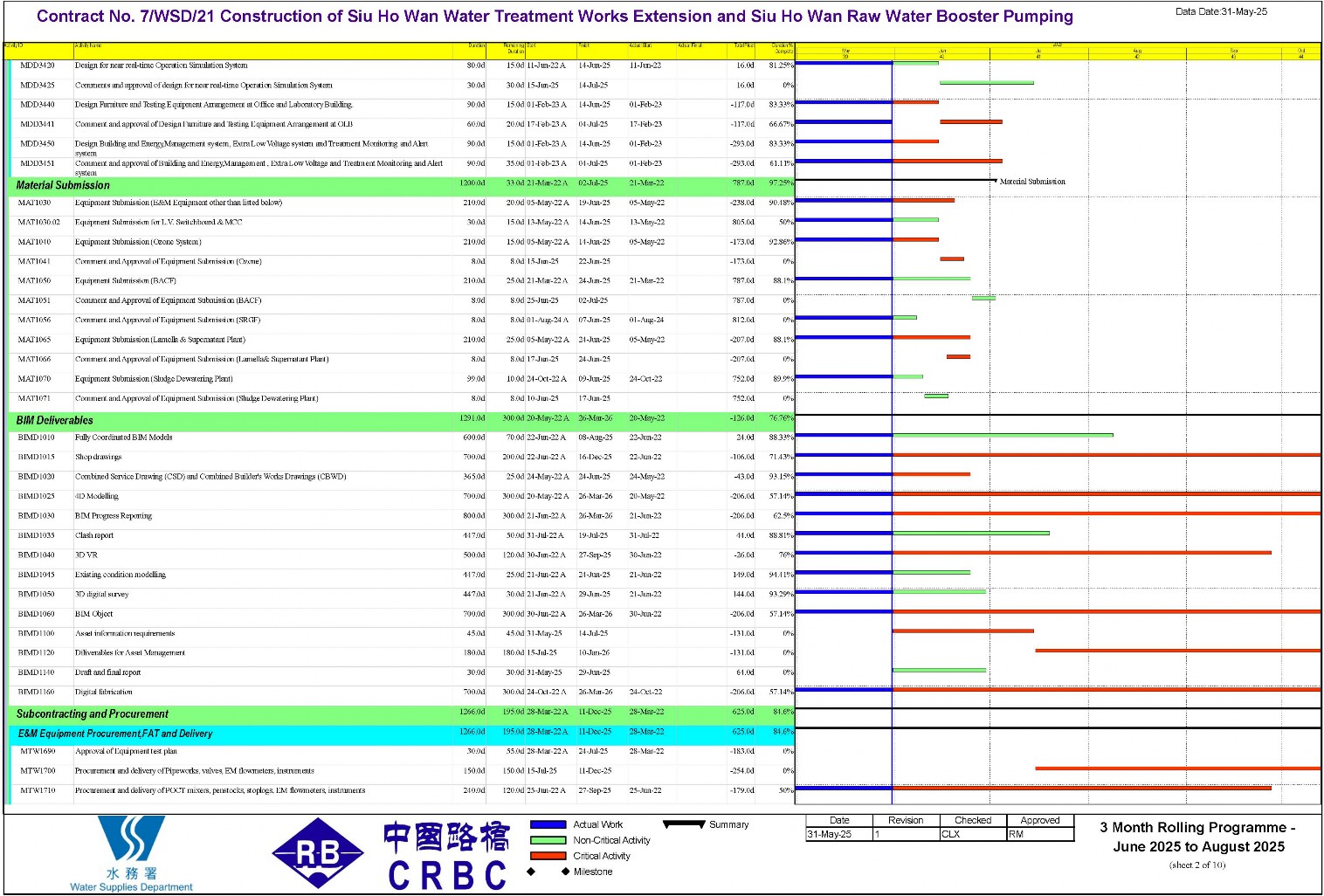Select 'Equipment Submission (Ozone System)' activity
1324x896 pixels.
(138, 242)
